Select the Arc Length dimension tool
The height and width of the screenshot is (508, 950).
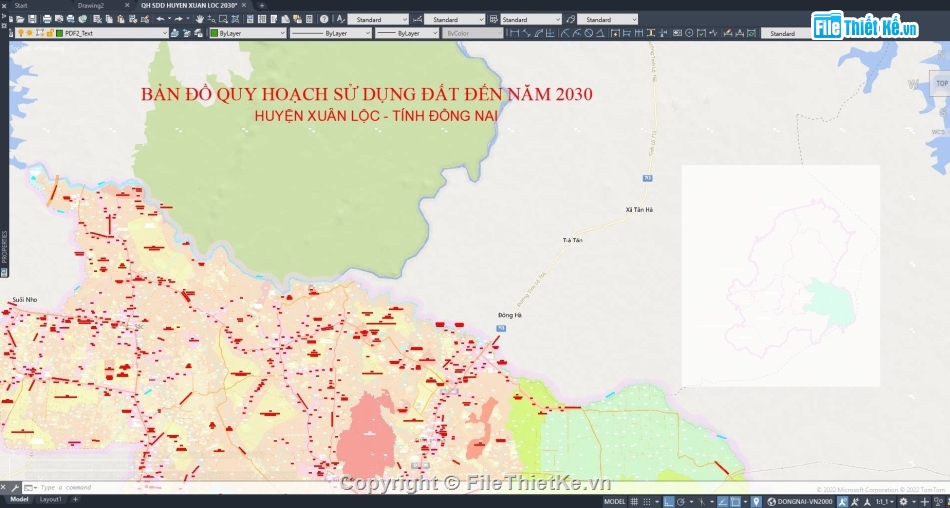(539, 33)
